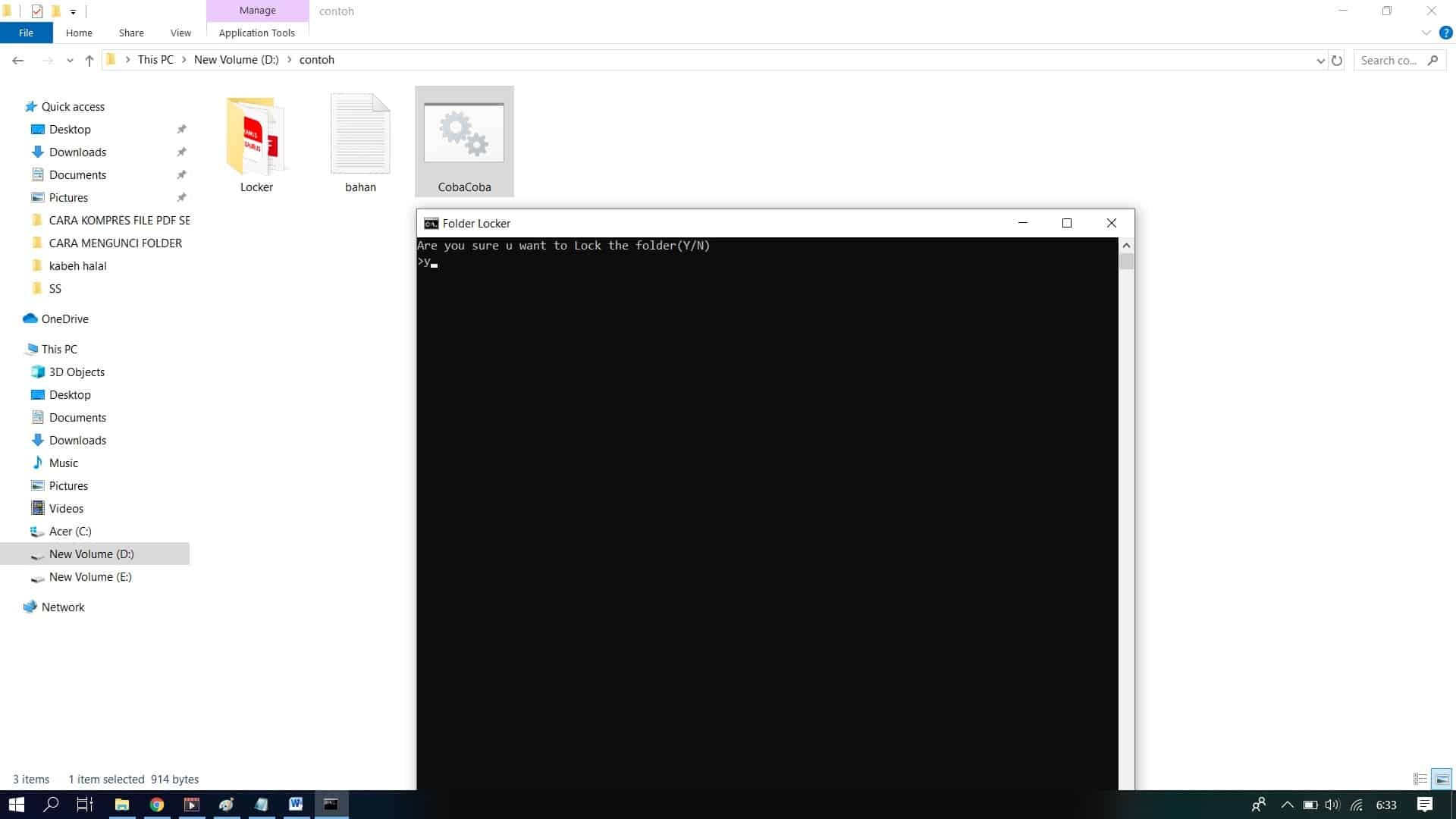Image resolution: width=1456 pixels, height=819 pixels.
Task: Switch to the Details view layout
Action: [1420, 779]
